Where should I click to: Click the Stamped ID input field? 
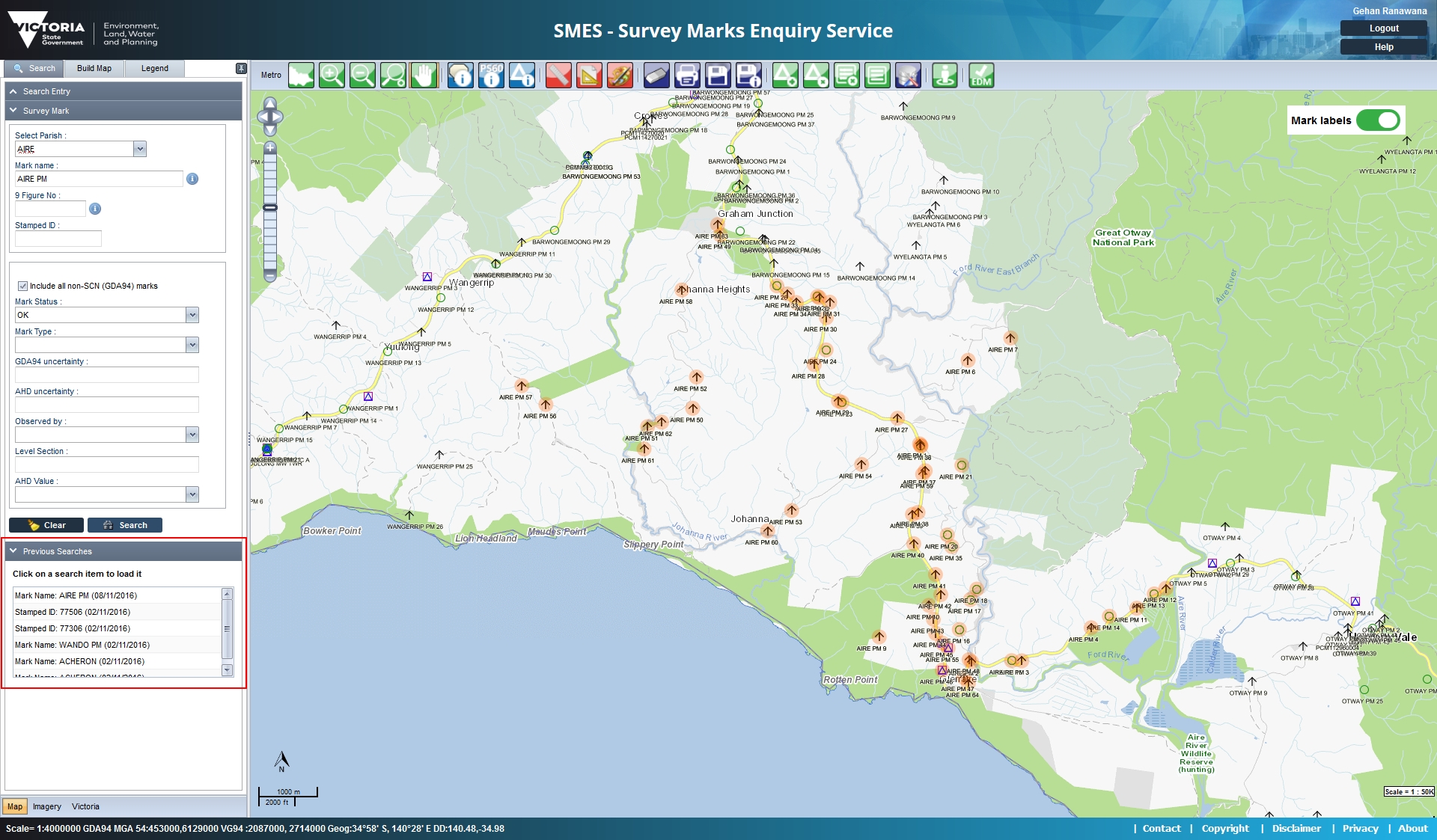[x=58, y=239]
